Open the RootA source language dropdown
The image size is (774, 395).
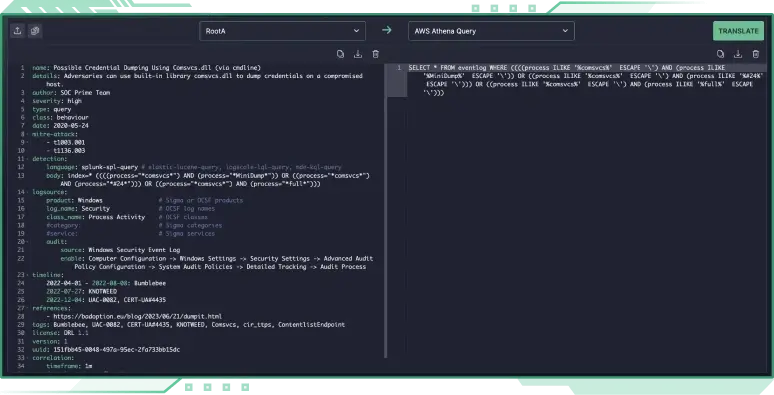[282, 31]
